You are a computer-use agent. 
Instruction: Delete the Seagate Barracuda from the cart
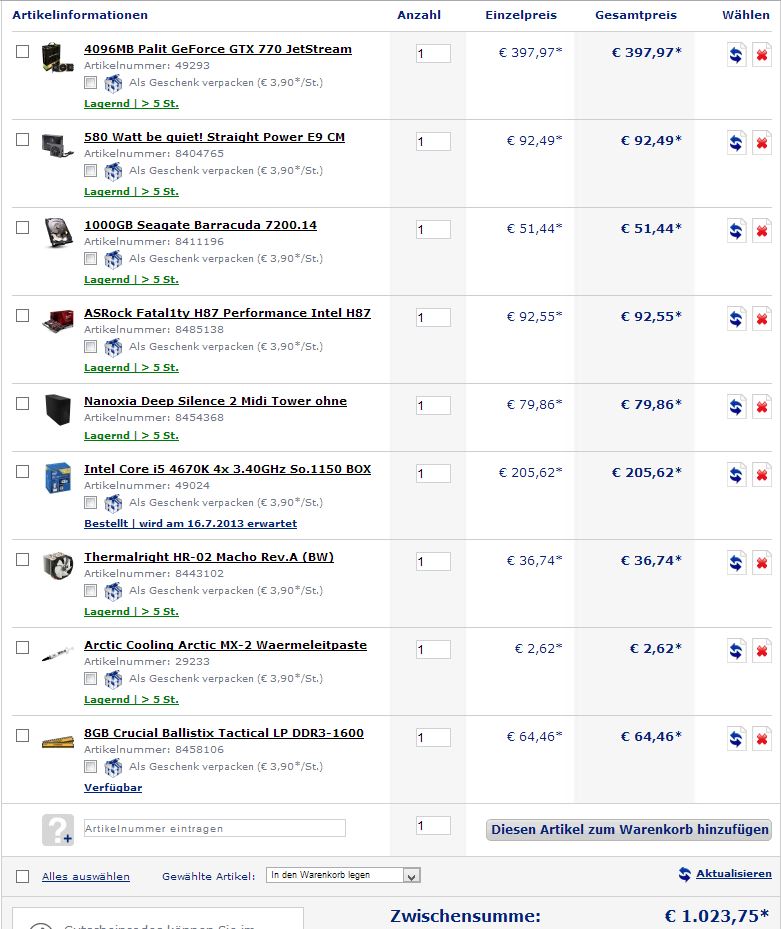click(761, 231)
